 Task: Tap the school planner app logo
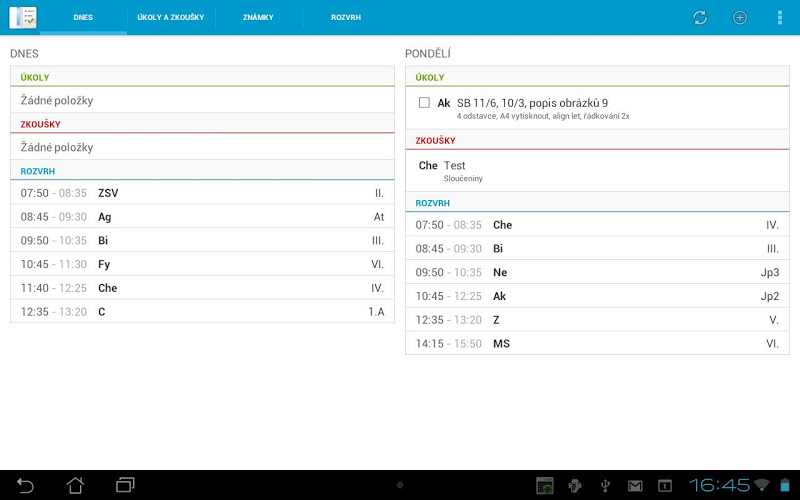tap(23, 17)
